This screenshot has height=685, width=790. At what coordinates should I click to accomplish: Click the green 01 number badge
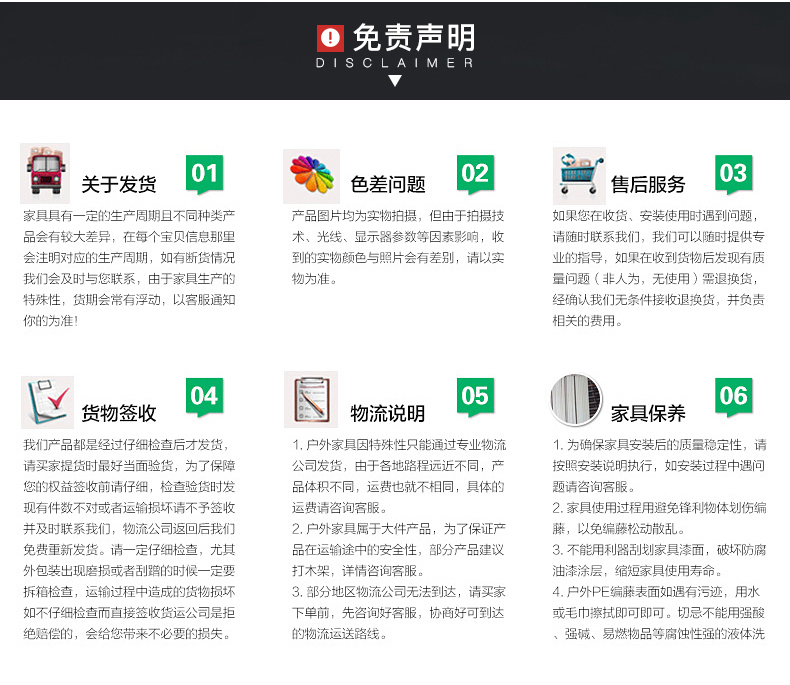click(204, 175)
